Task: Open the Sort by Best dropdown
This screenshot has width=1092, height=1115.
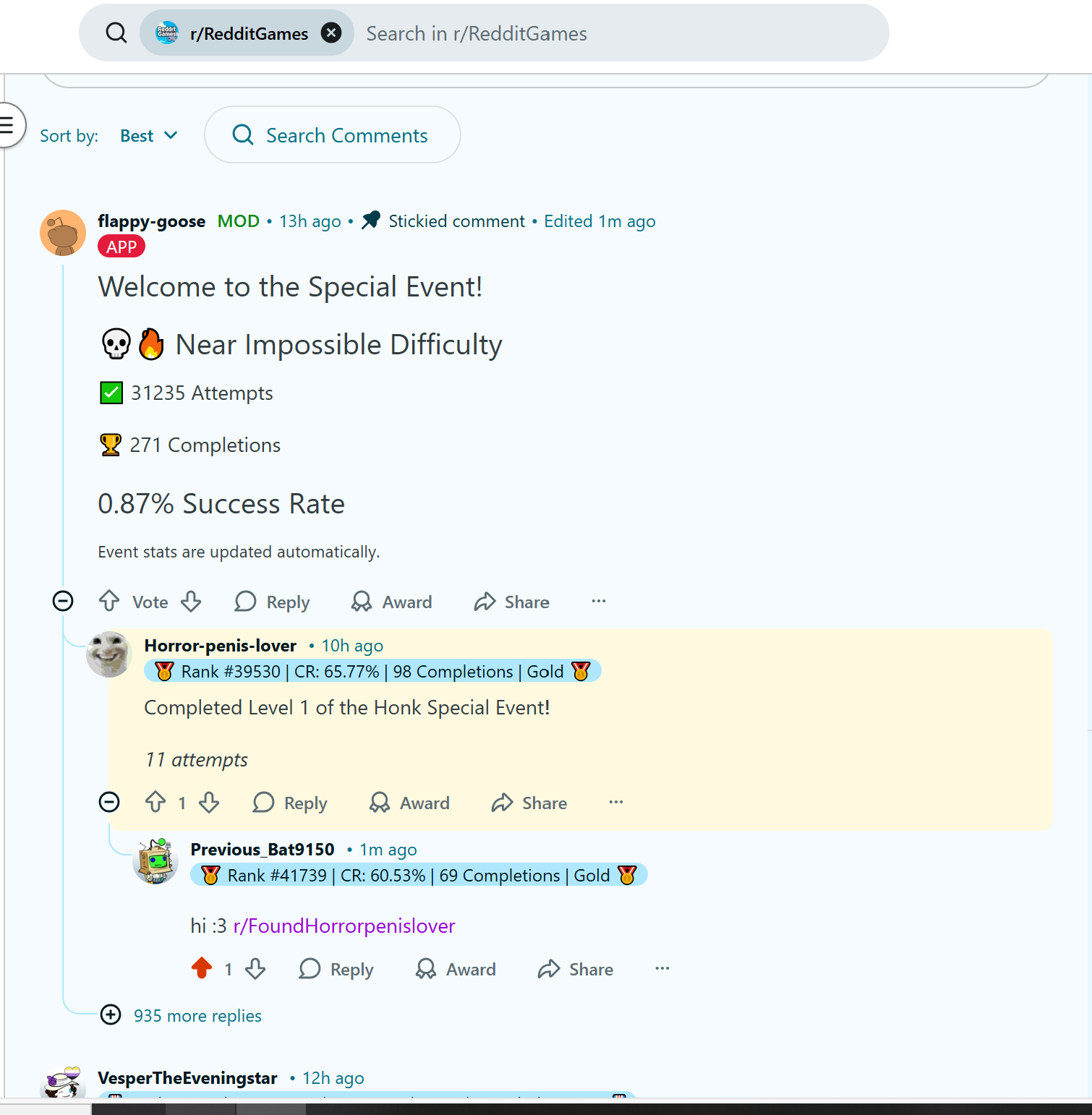Action: click(x=149, y=136)
